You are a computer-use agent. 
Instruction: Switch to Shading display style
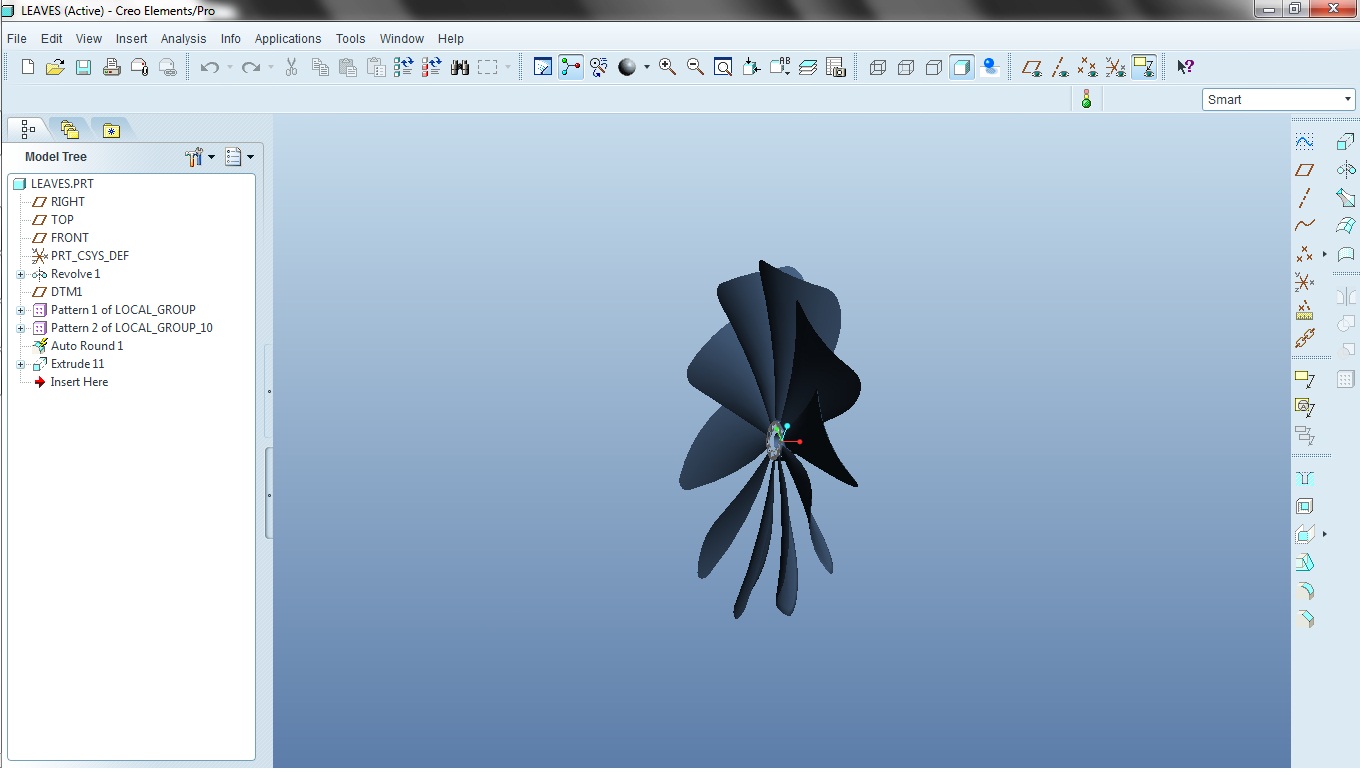pyautogui.click(x=962, y=67)
